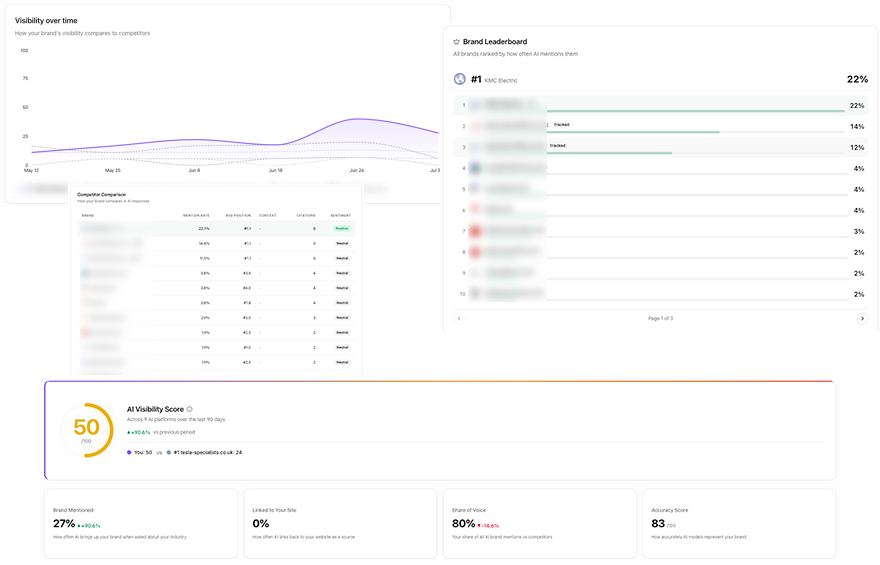Click the 14% leaderboard progress bar

696,132
